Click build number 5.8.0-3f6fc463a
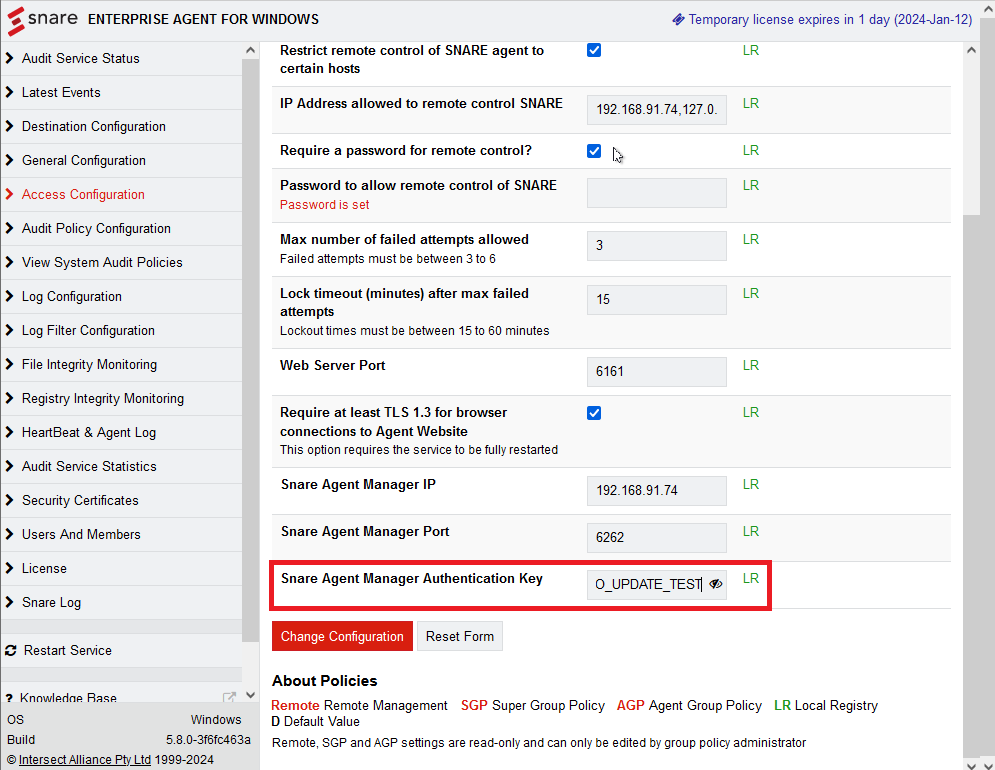Viewport: 995px width, 770px height. click(208, 740)
